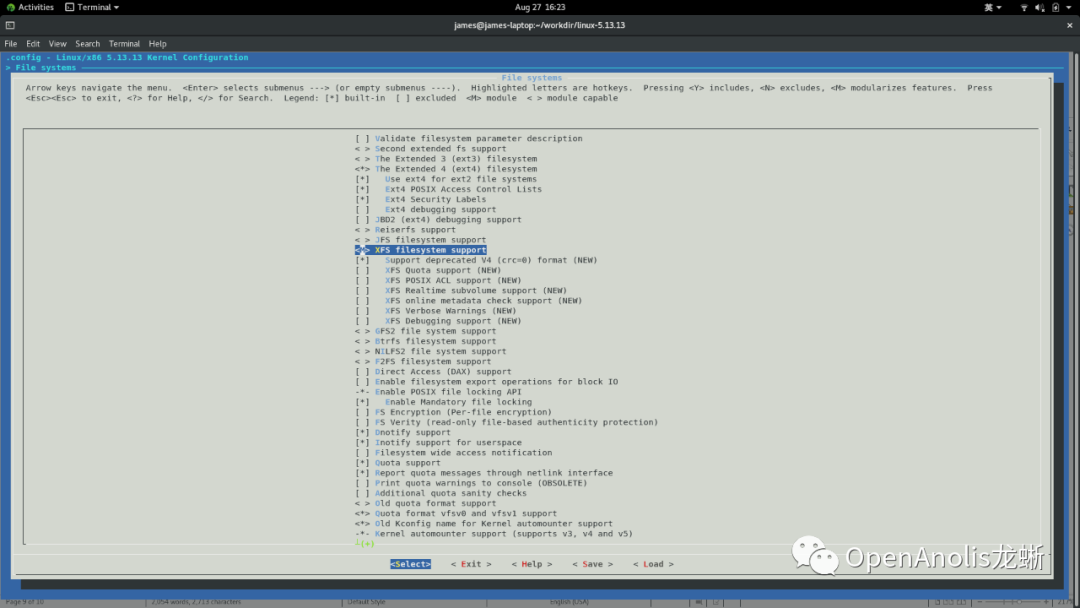This screenshot has width=1080, height=608.
Task: Open the Edit menu
Action: 33,43
